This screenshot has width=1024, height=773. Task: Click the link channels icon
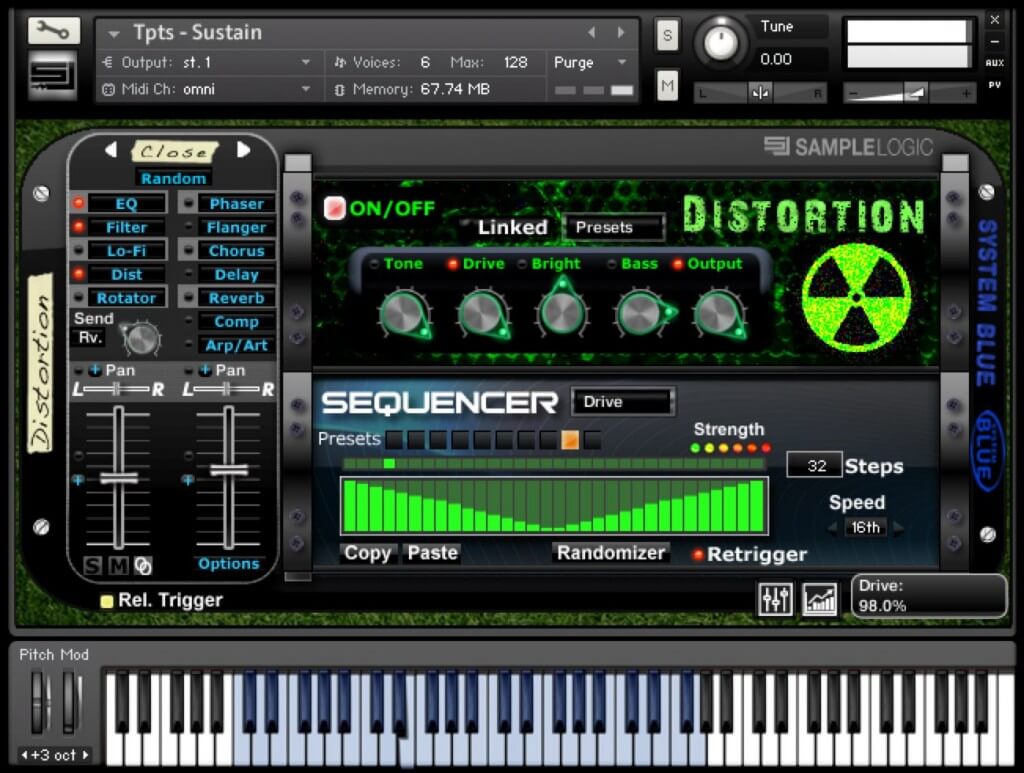point(142,565)
